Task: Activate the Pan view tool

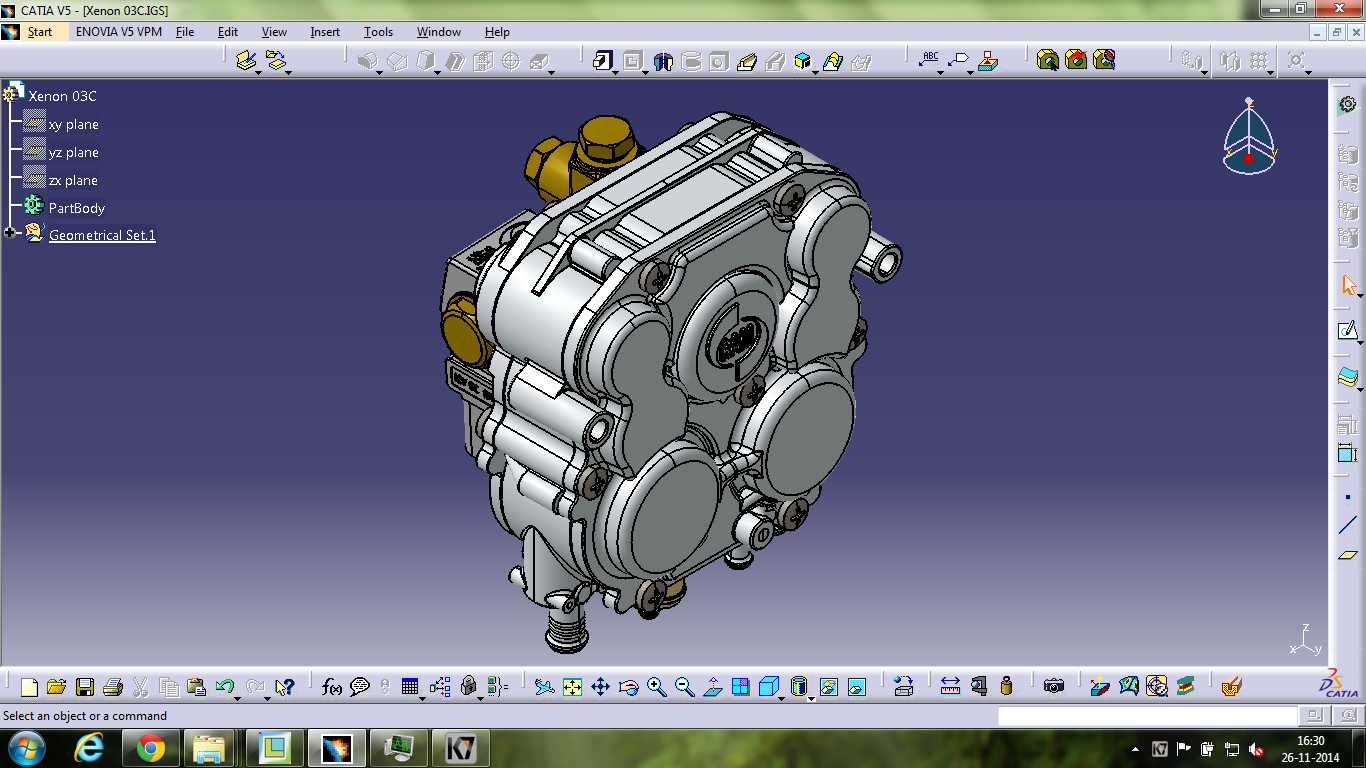Action: [x=600, y=687]
